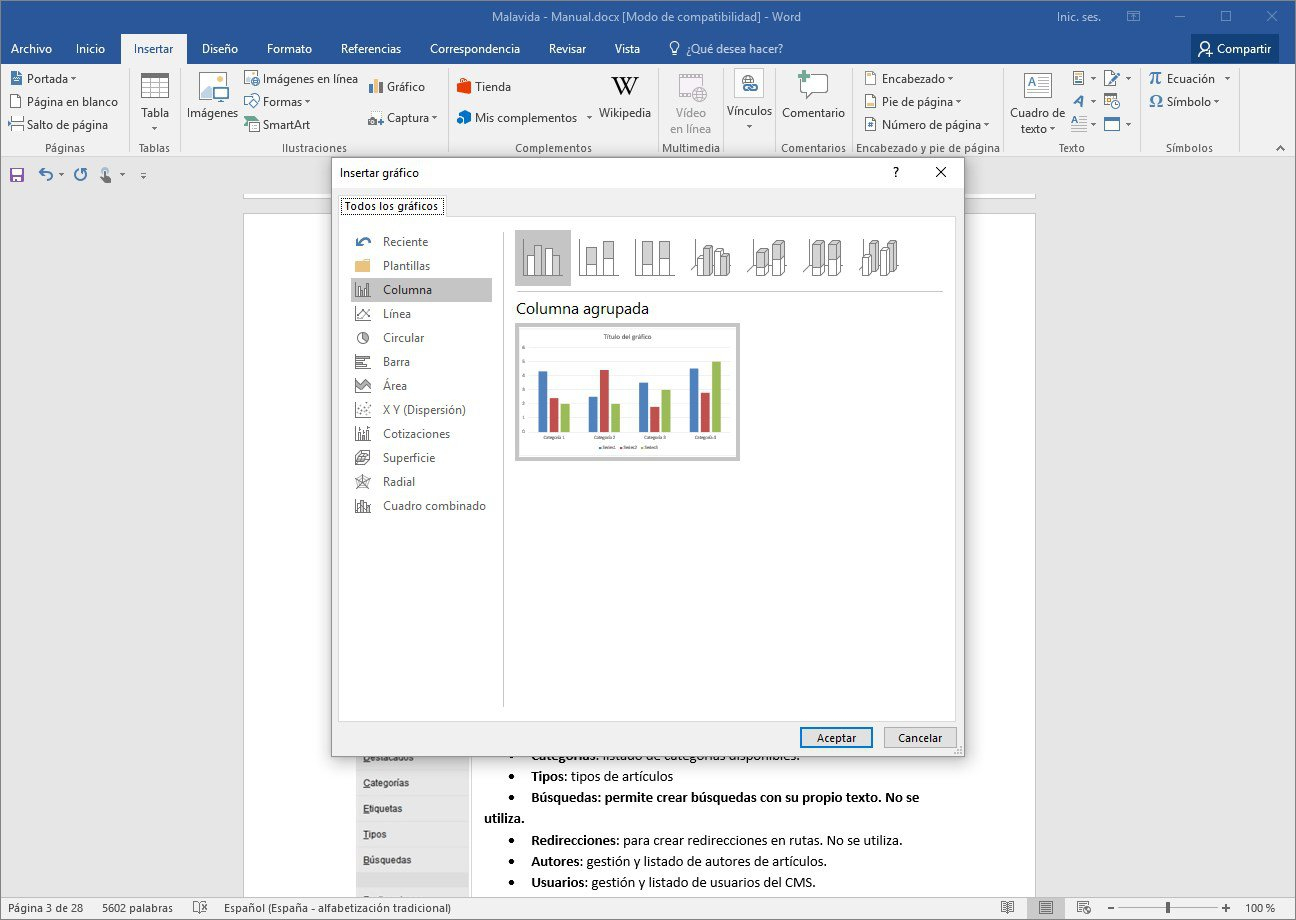1296x920 pixels.
Task: Pick the 100% stacked column subtype icon
Action: coord(655,258)
